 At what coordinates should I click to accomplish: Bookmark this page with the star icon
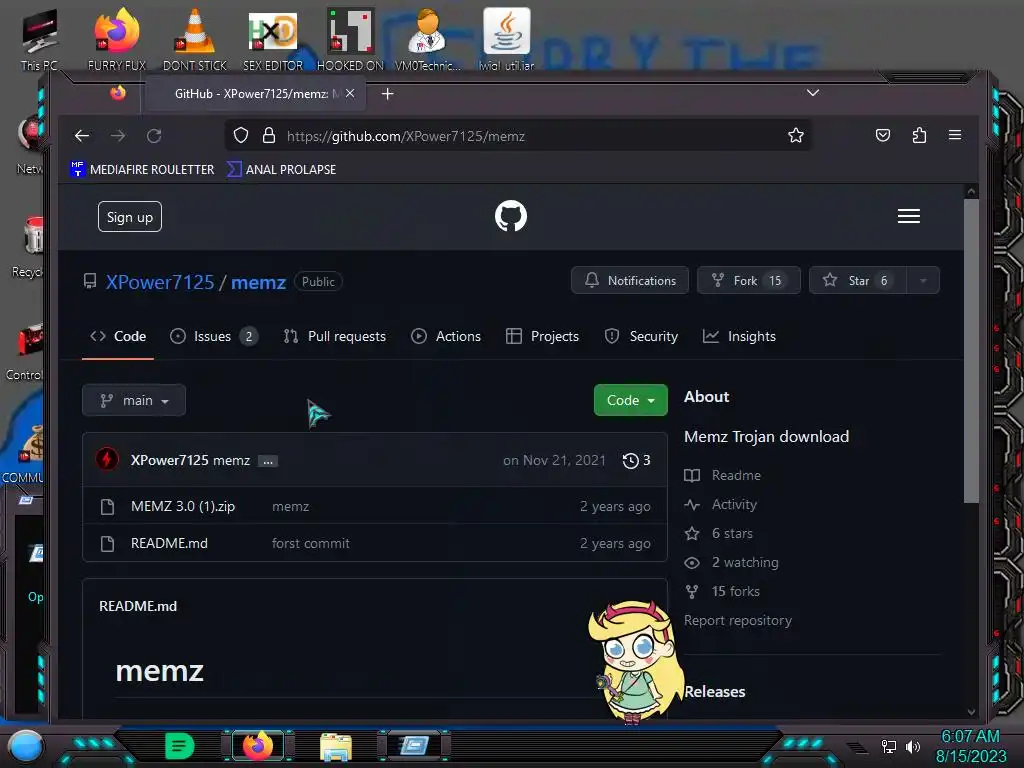[x=795, y=136]
